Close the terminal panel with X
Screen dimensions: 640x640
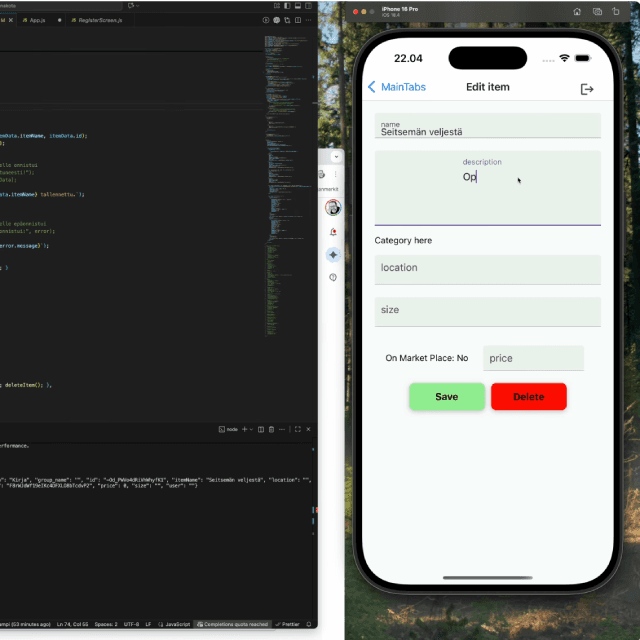tap(310, 429)
